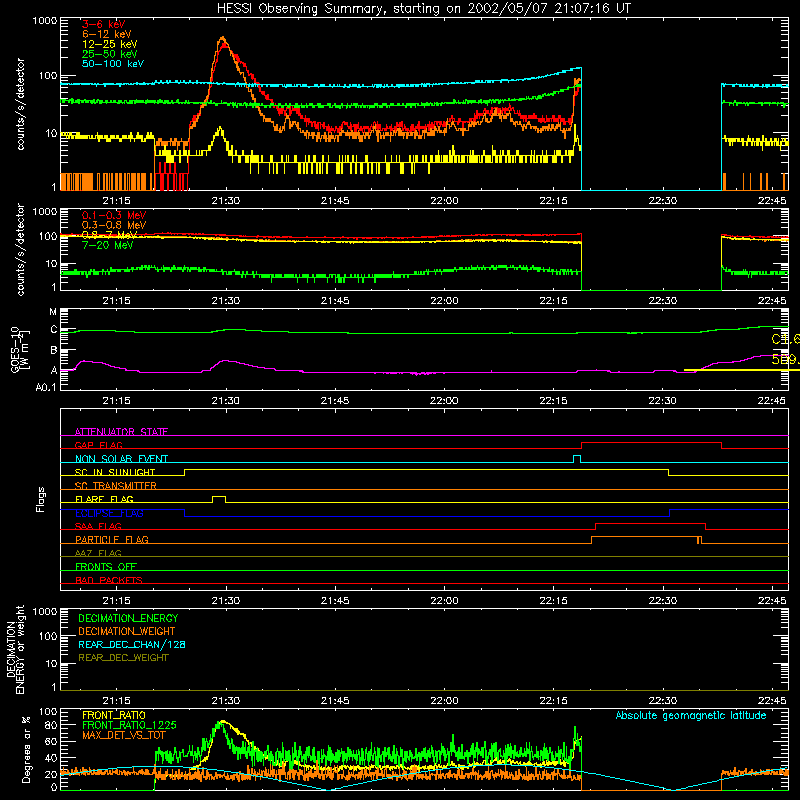Click the REAR_DEC_WEIGHT legend label
The image size is (800, 800).
click(123, 658)
